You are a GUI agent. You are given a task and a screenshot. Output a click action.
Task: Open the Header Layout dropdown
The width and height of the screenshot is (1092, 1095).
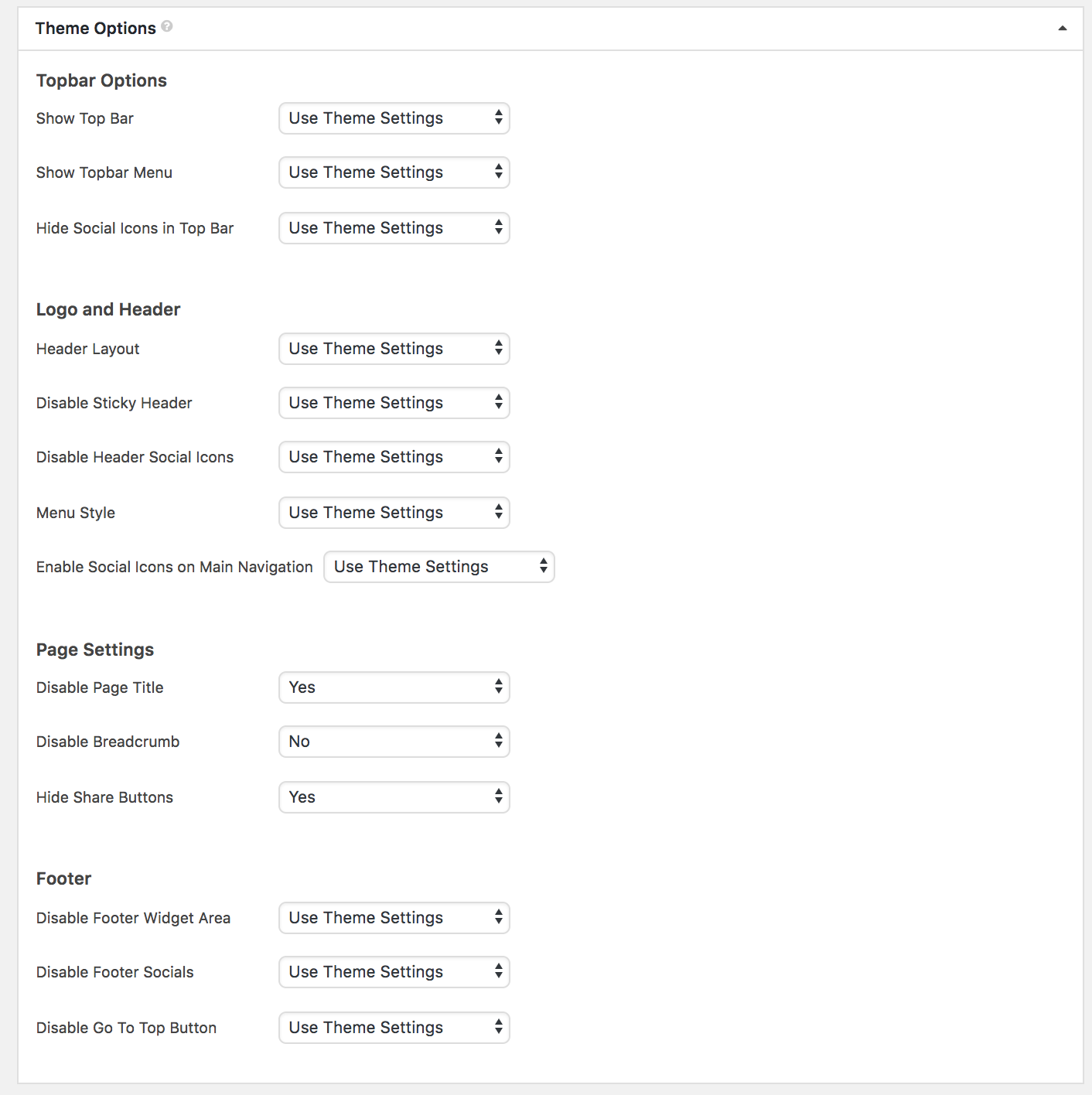tap(394, 349)
